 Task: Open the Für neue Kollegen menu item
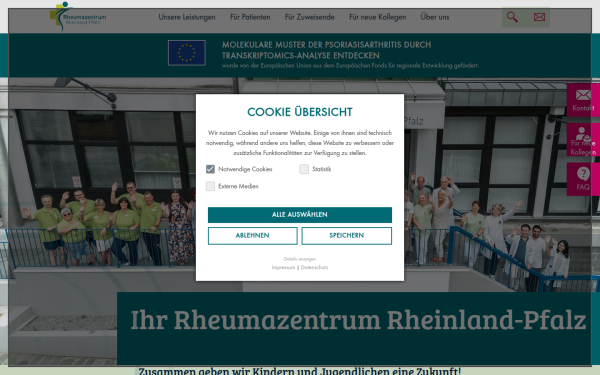pyautogui.click(x=377, y=17)
